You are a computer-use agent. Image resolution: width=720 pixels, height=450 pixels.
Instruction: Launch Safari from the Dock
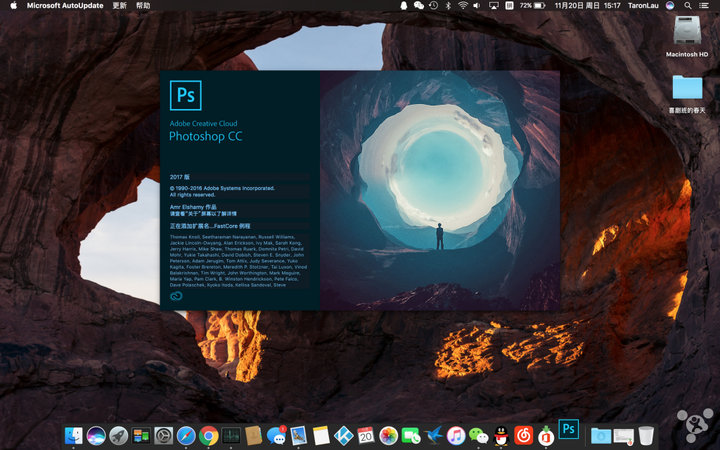(186, 435)
